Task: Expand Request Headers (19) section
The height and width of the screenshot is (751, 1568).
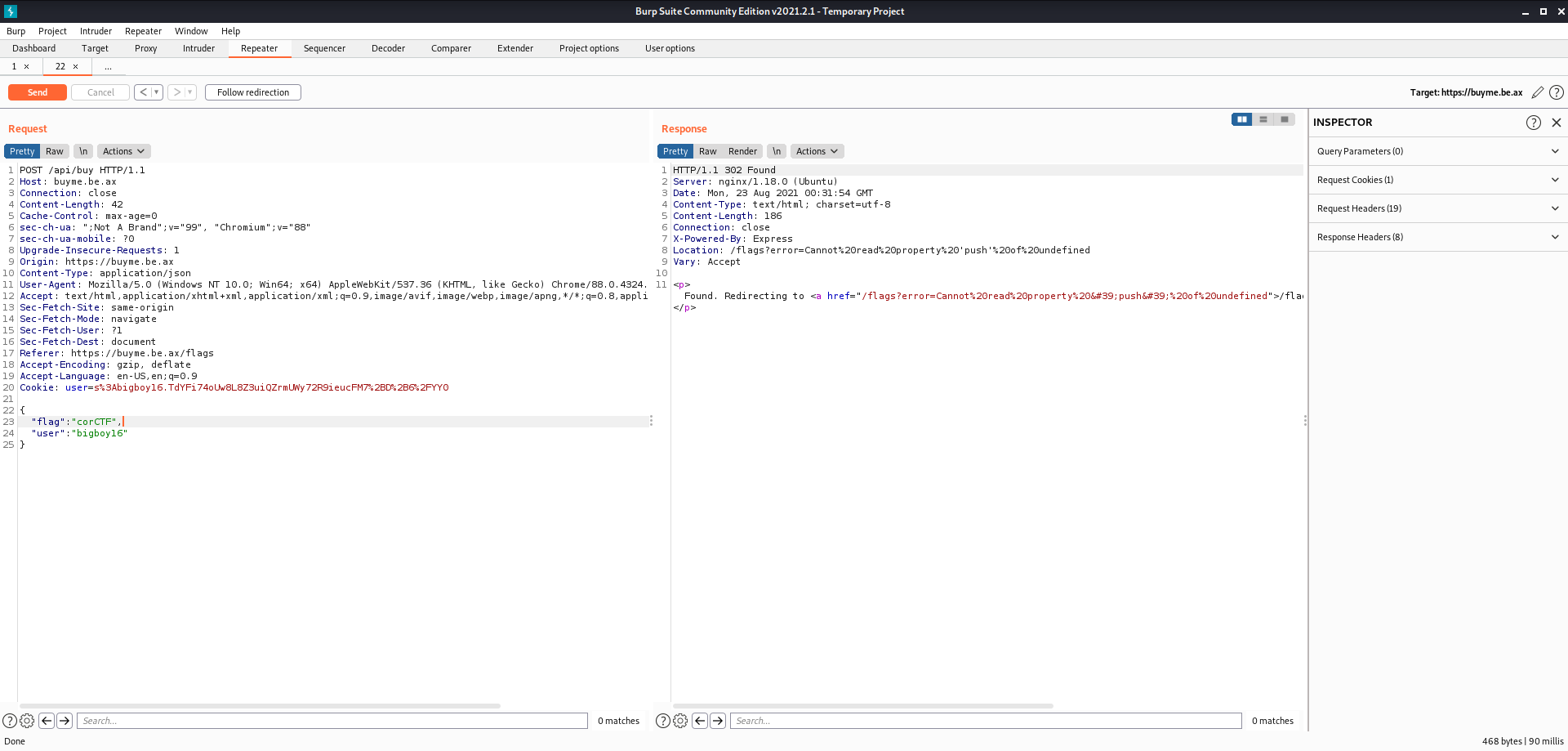Action: (1438, 208)
